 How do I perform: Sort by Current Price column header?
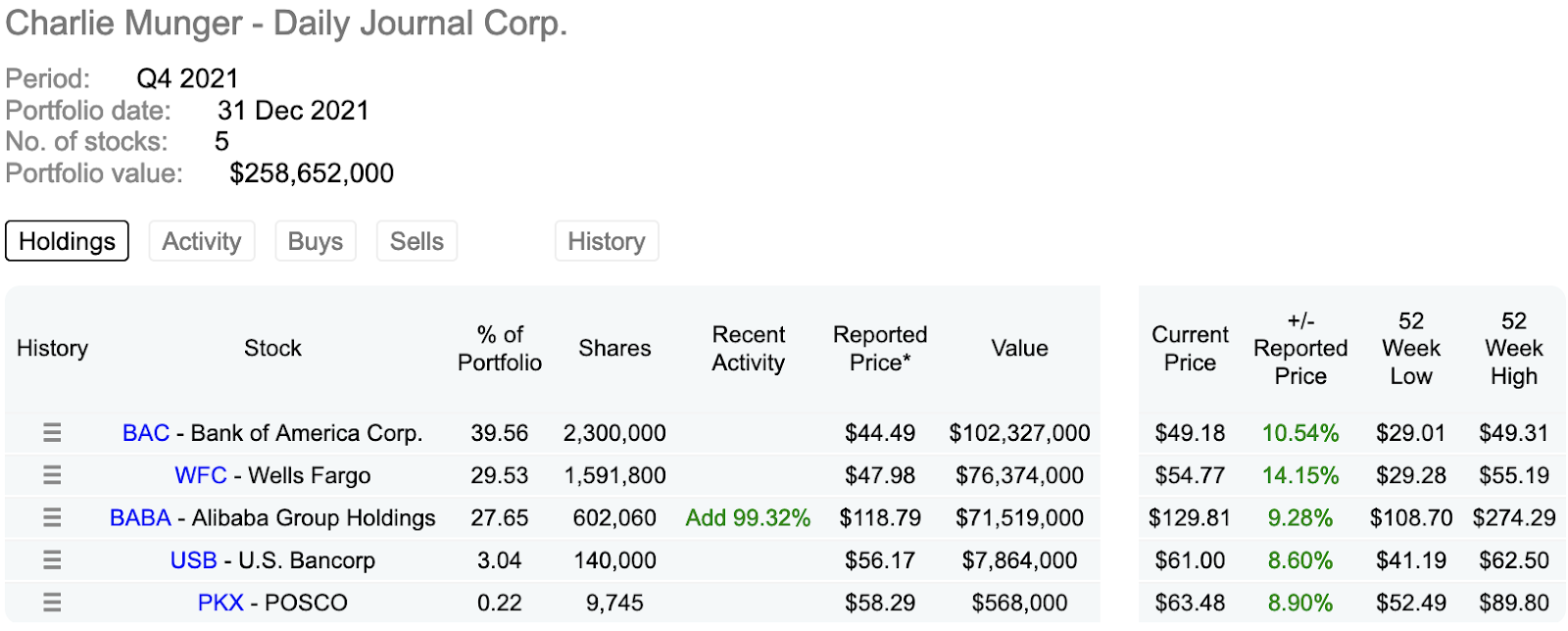pos(1190,349)
